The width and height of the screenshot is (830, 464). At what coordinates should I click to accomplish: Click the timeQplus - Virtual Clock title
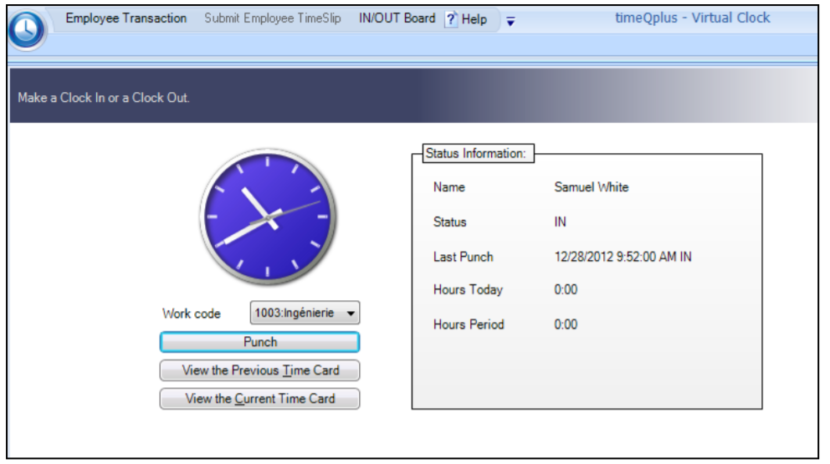692,18
